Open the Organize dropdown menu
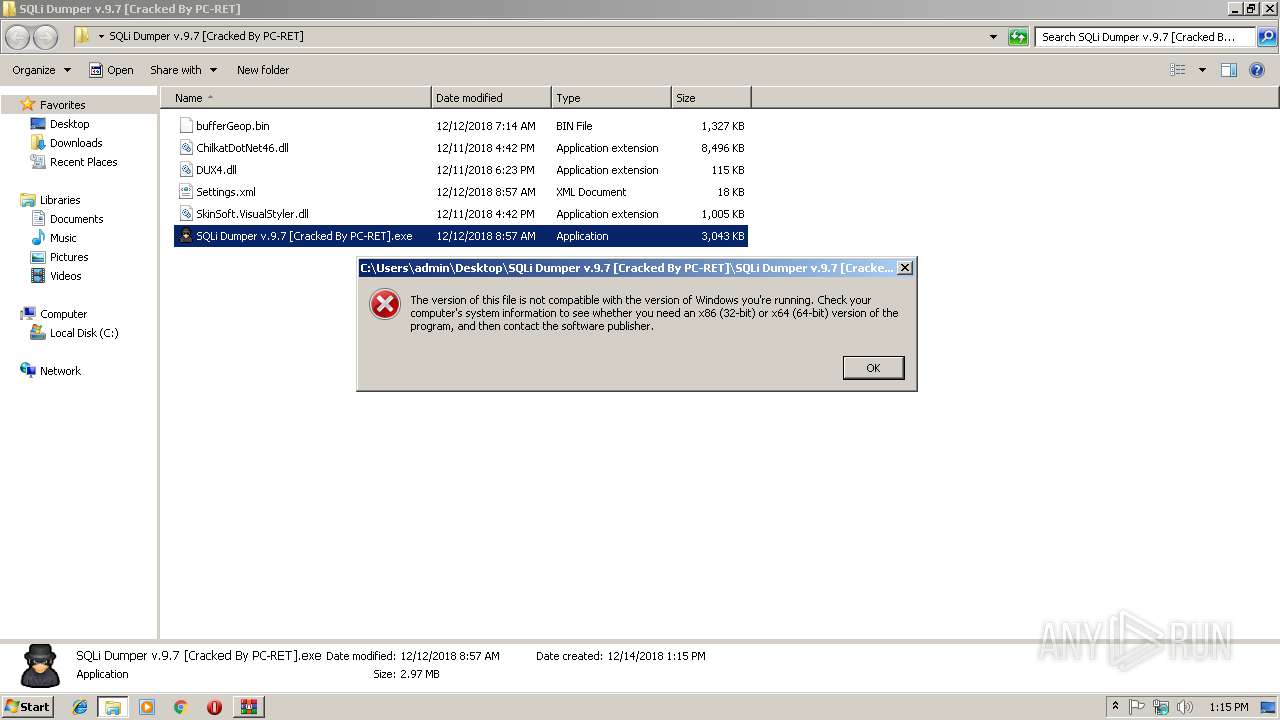1280x720 pixels. click(41, 70)
